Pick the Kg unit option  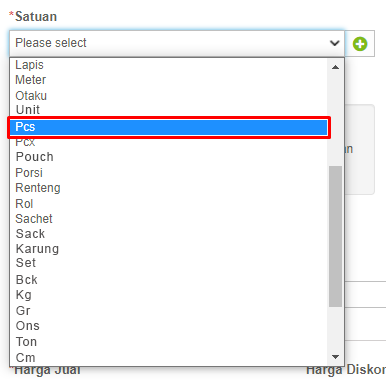tap(169, 295)
